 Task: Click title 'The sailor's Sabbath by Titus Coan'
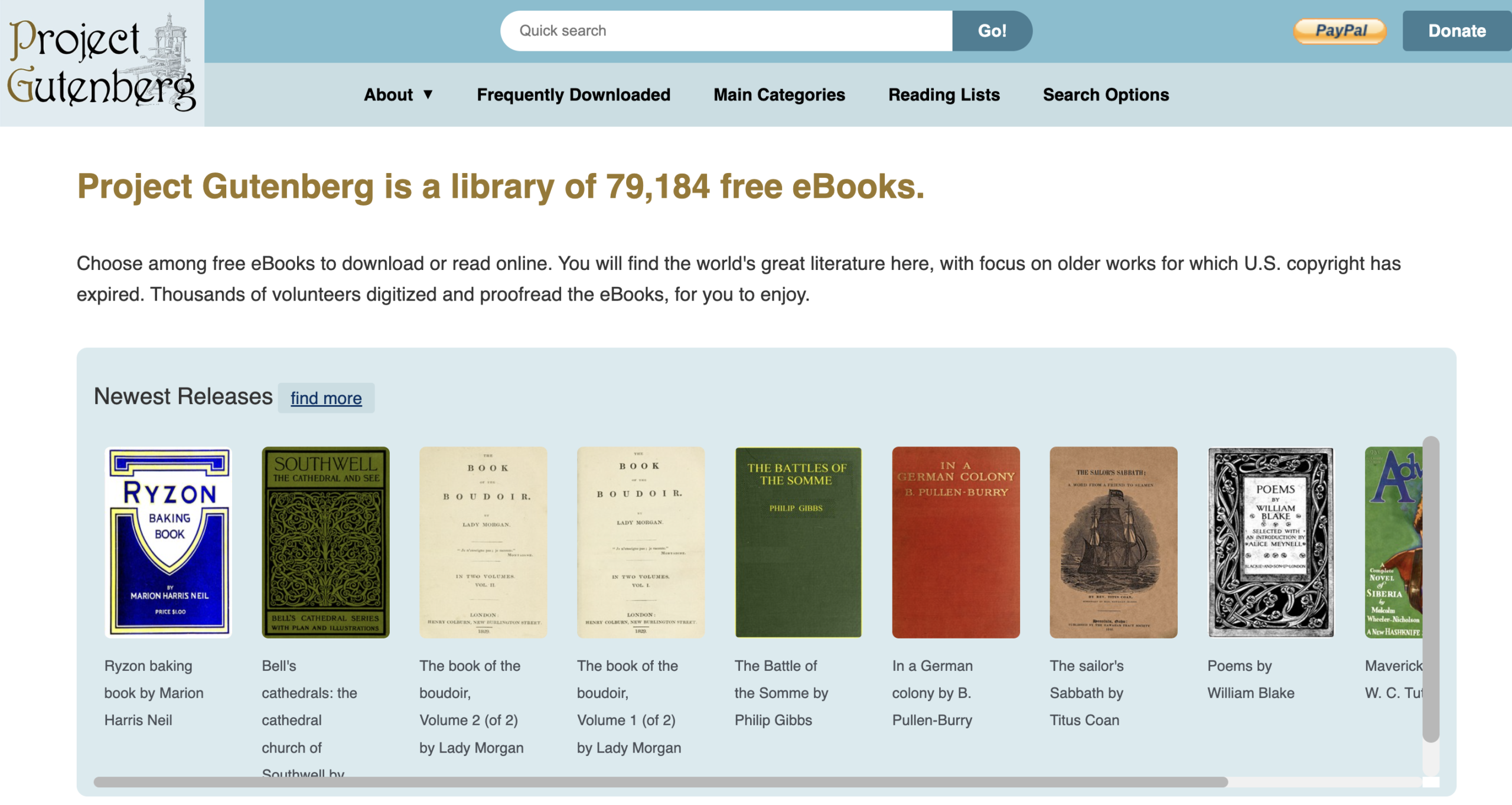click(1087, 693)
